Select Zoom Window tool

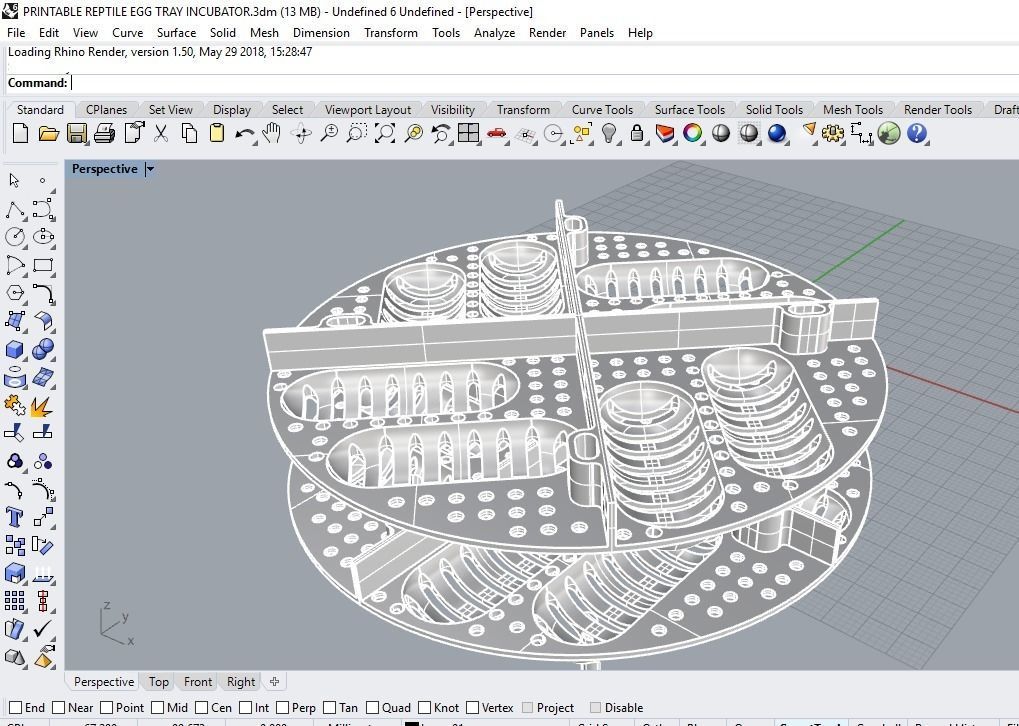356,134
